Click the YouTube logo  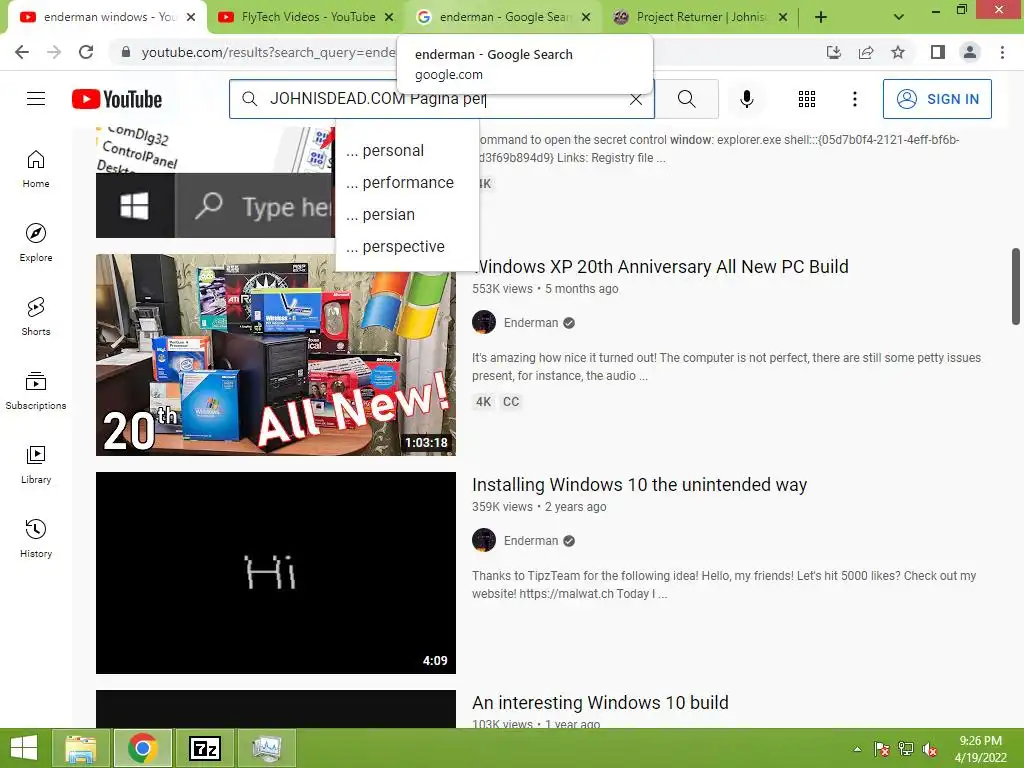coord(117,99)
